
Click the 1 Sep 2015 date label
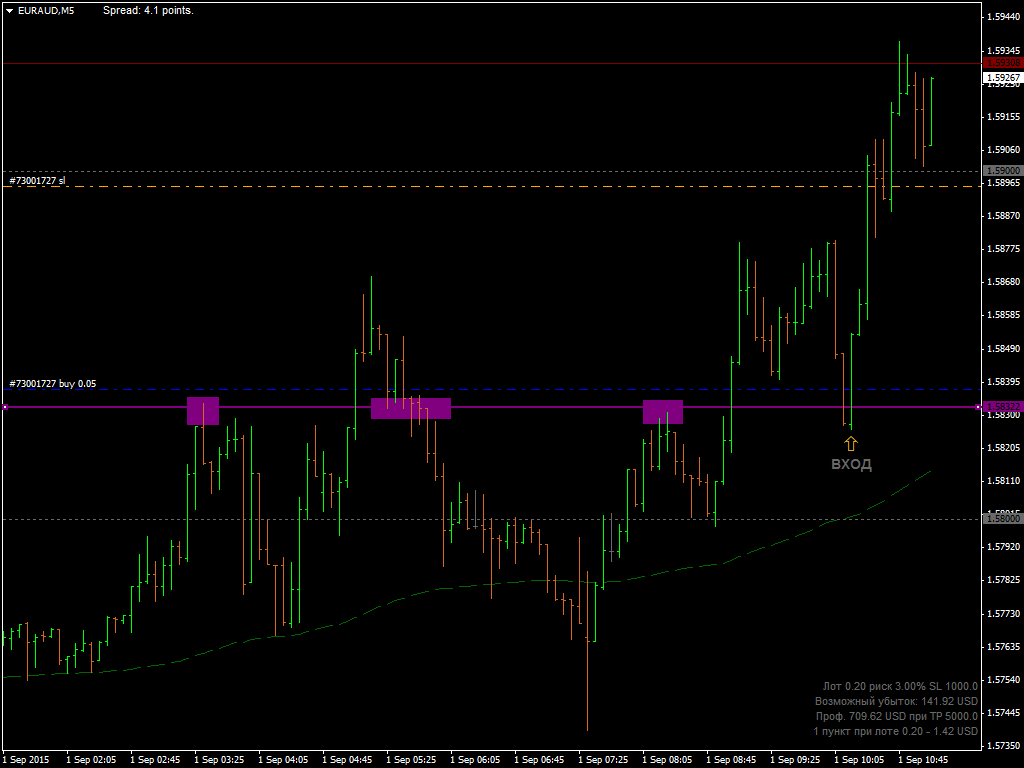pos(25,760)
